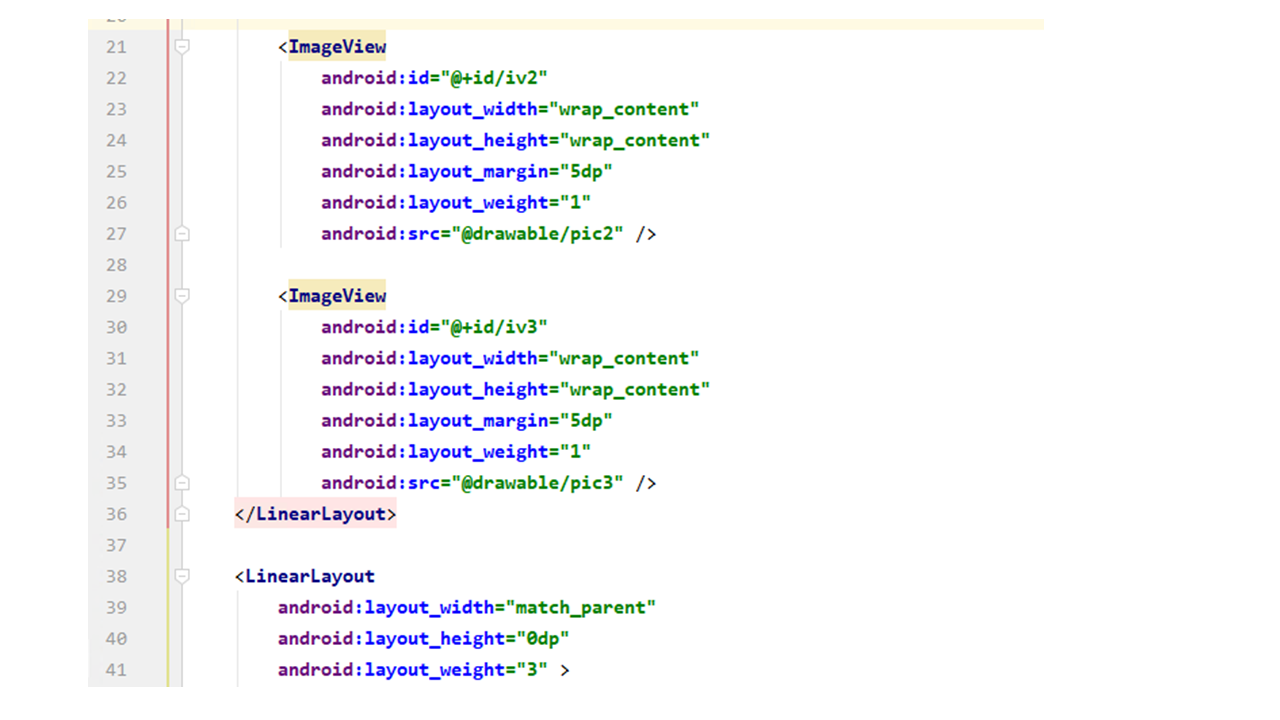This screenshot has width=1280, height=720.
Task: Collapse the ImageView block at line 21
Action: click(x=182, y=47)
